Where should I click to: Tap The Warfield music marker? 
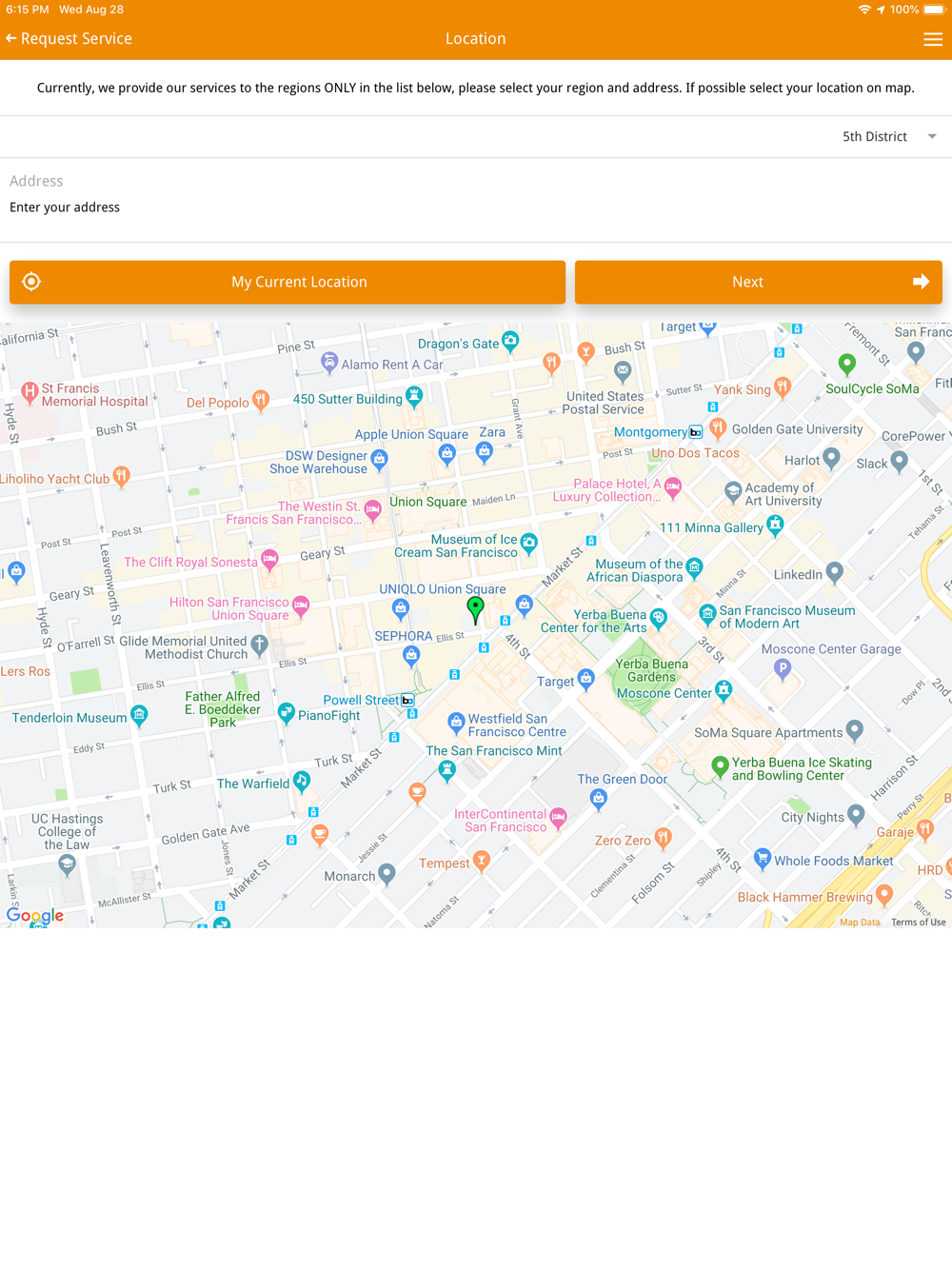(302, 781)
